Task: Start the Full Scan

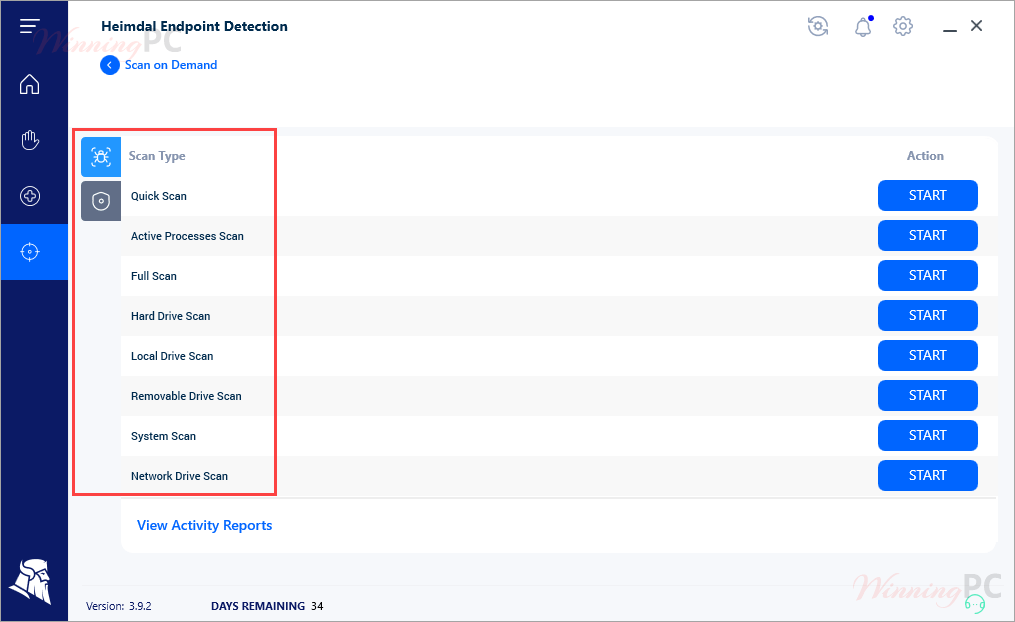Action: click(928, 276)
